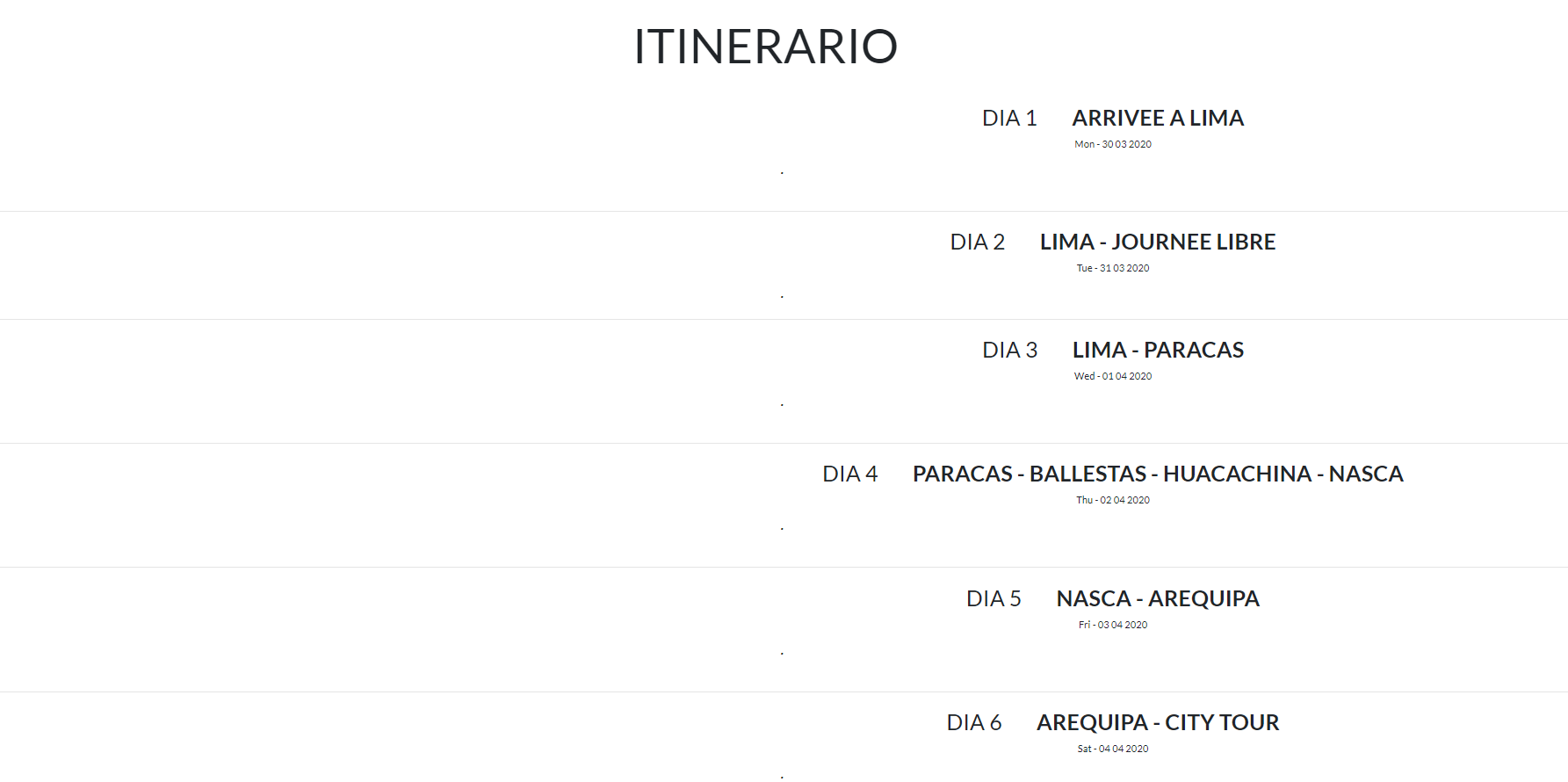Image resolution: width=1568 pixels, height=782 pixels.
Task: Open the LIMA - PARACAS entry
Action: (1158, 351)
